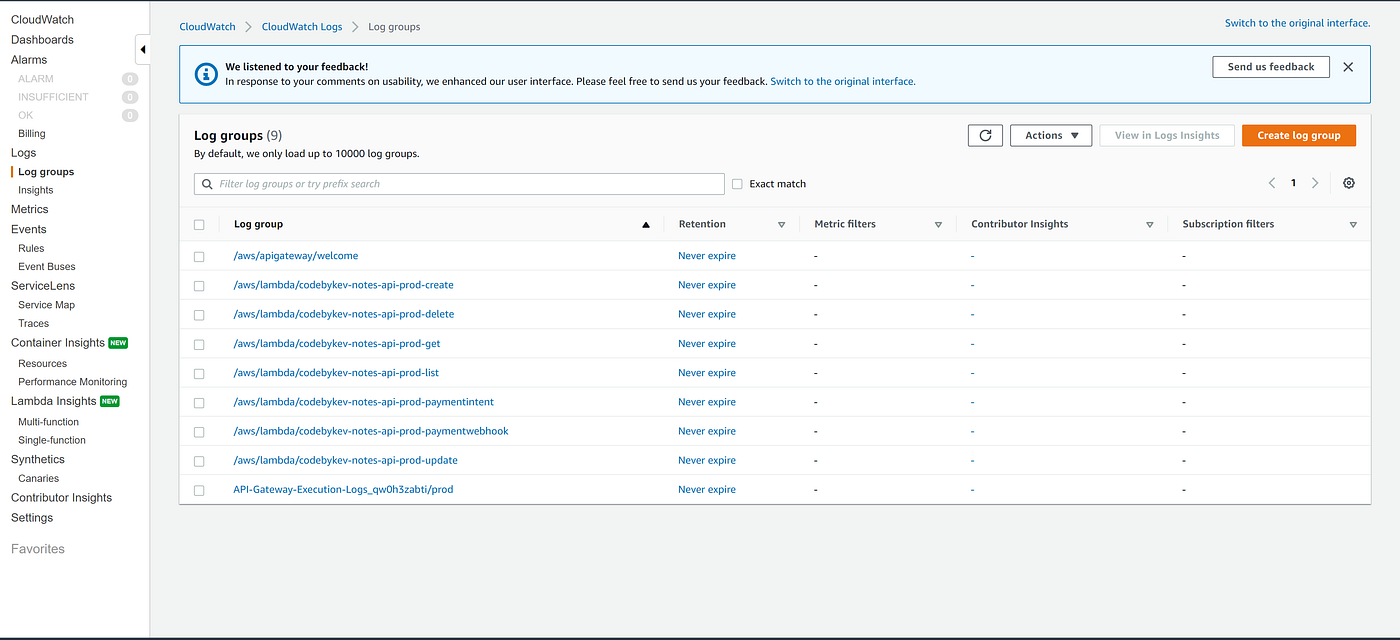Open the table preferences gear icon

[x=1349, y=183]
